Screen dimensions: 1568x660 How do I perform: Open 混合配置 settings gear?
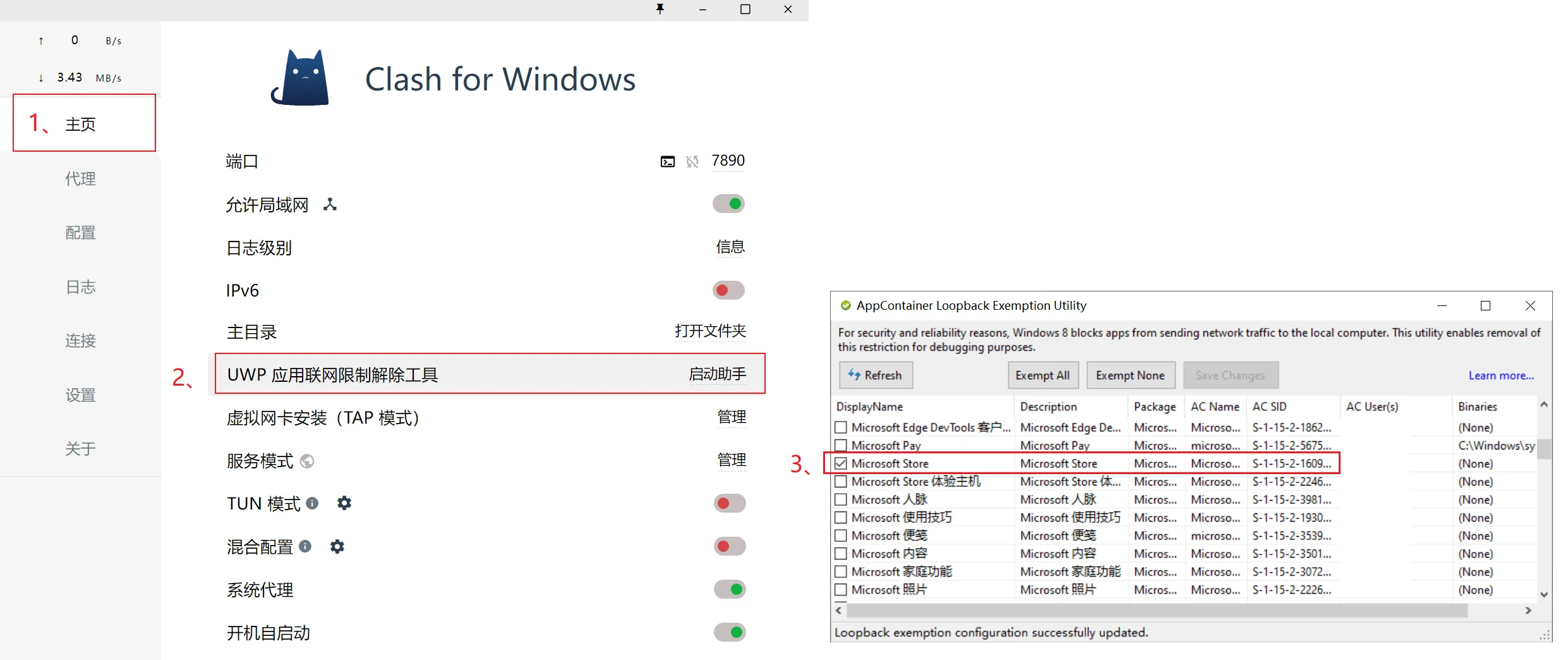tap(337, 546)
